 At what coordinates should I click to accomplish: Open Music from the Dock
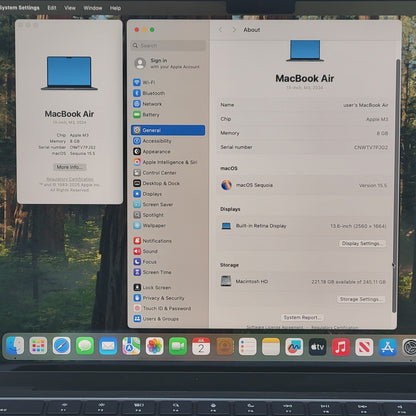pos(341,347)
